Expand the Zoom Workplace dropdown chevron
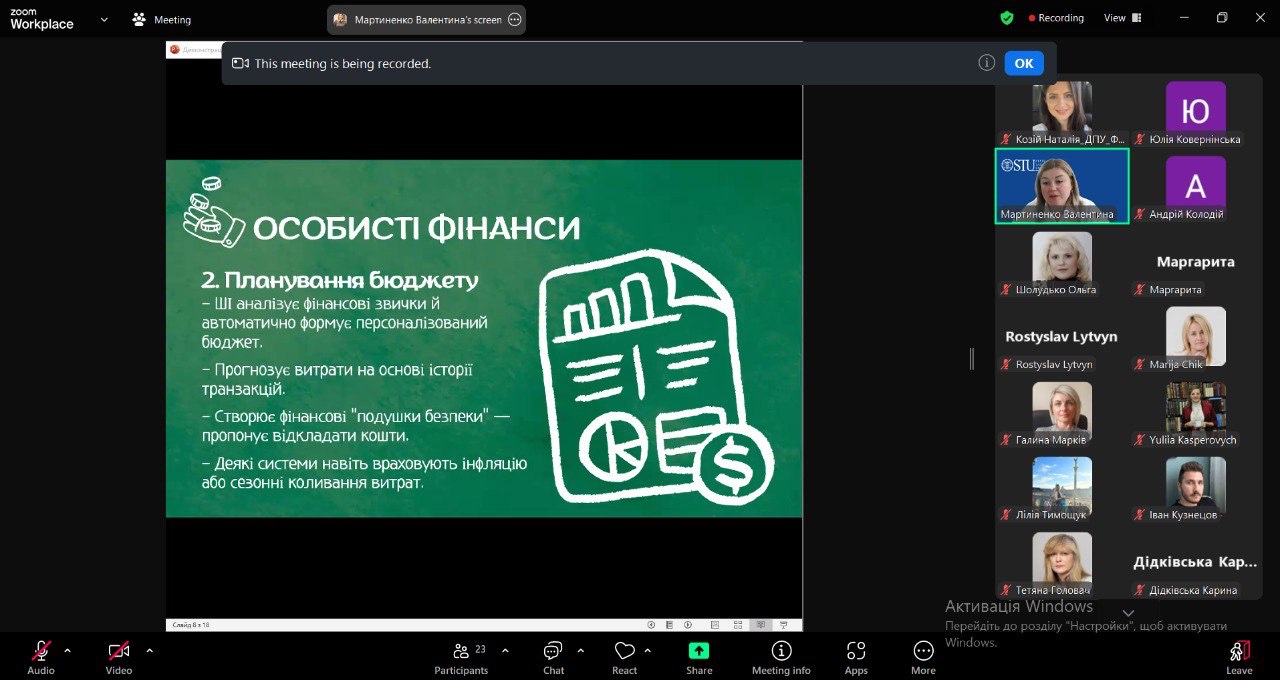Screen dimensions: 1280x680 [x=104, y=19]
